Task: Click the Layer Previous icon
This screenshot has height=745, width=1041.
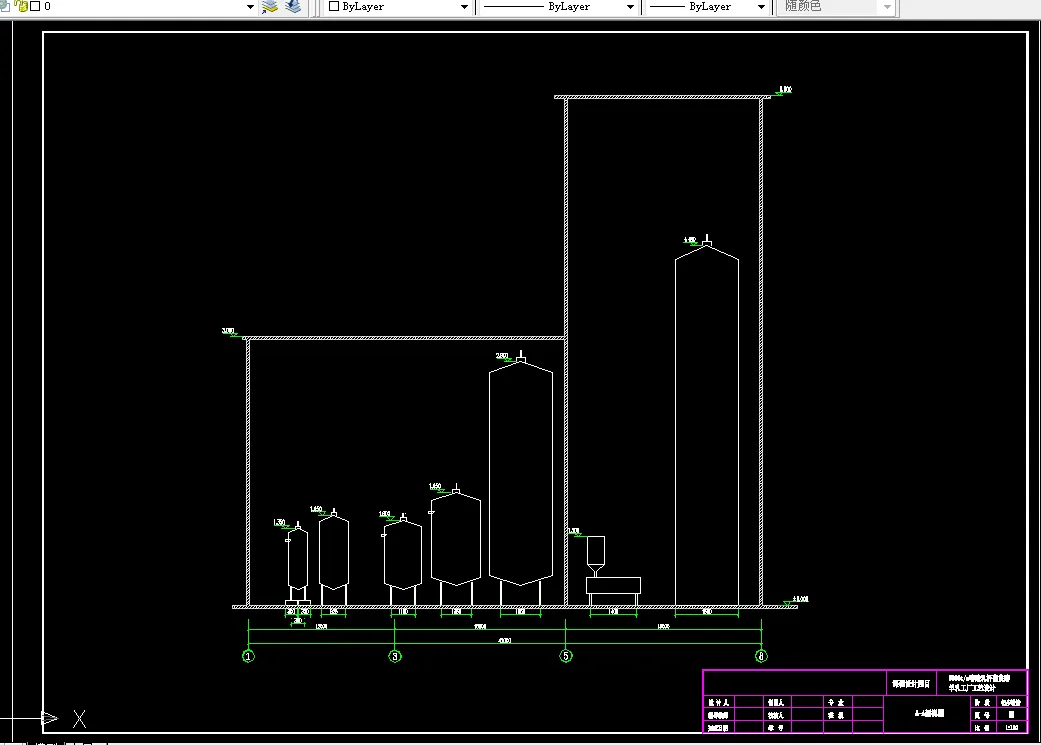Action: [293, 7]
